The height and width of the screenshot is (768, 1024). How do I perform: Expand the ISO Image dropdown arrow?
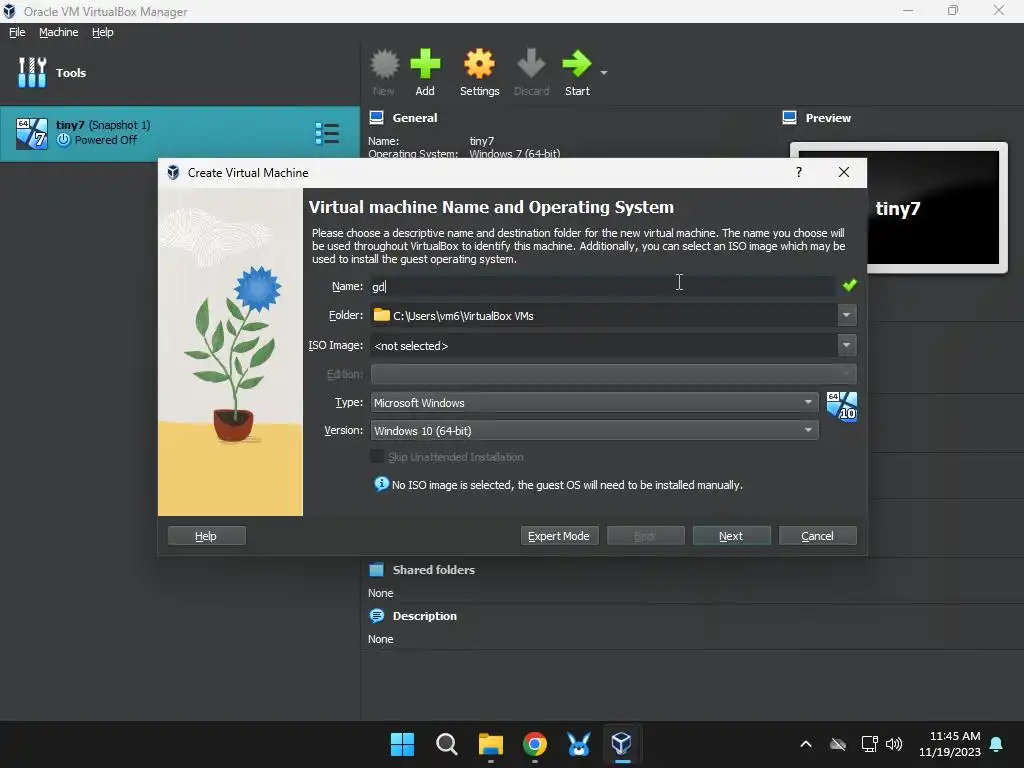click(x=846, y=345)
